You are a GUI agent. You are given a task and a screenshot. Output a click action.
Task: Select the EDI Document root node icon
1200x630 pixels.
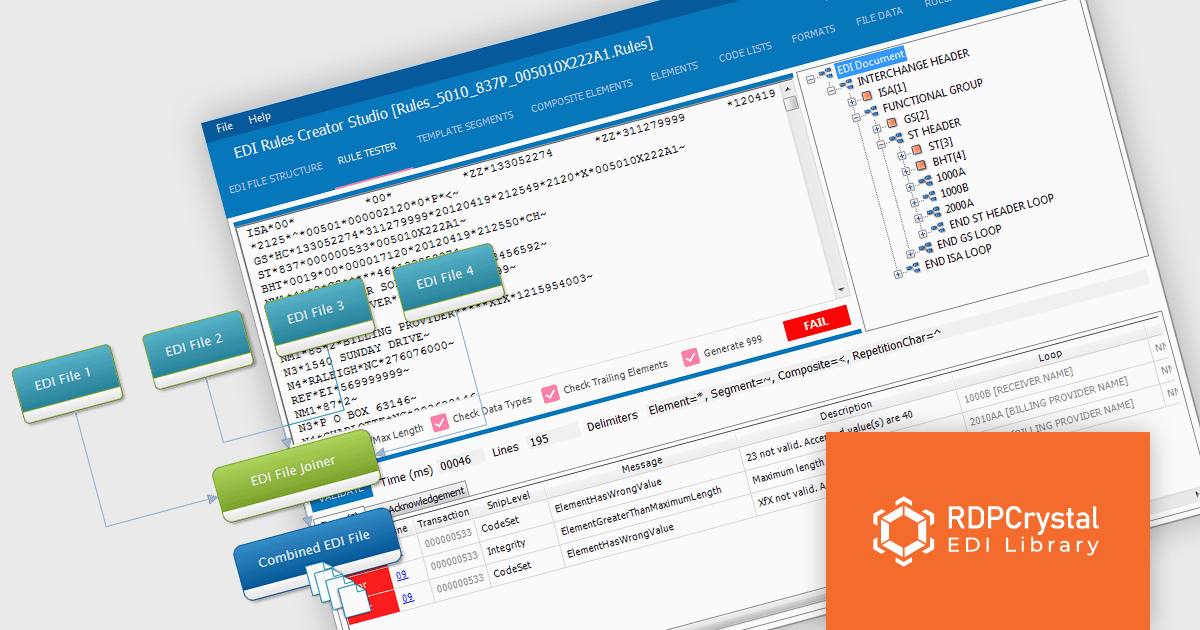825,71
